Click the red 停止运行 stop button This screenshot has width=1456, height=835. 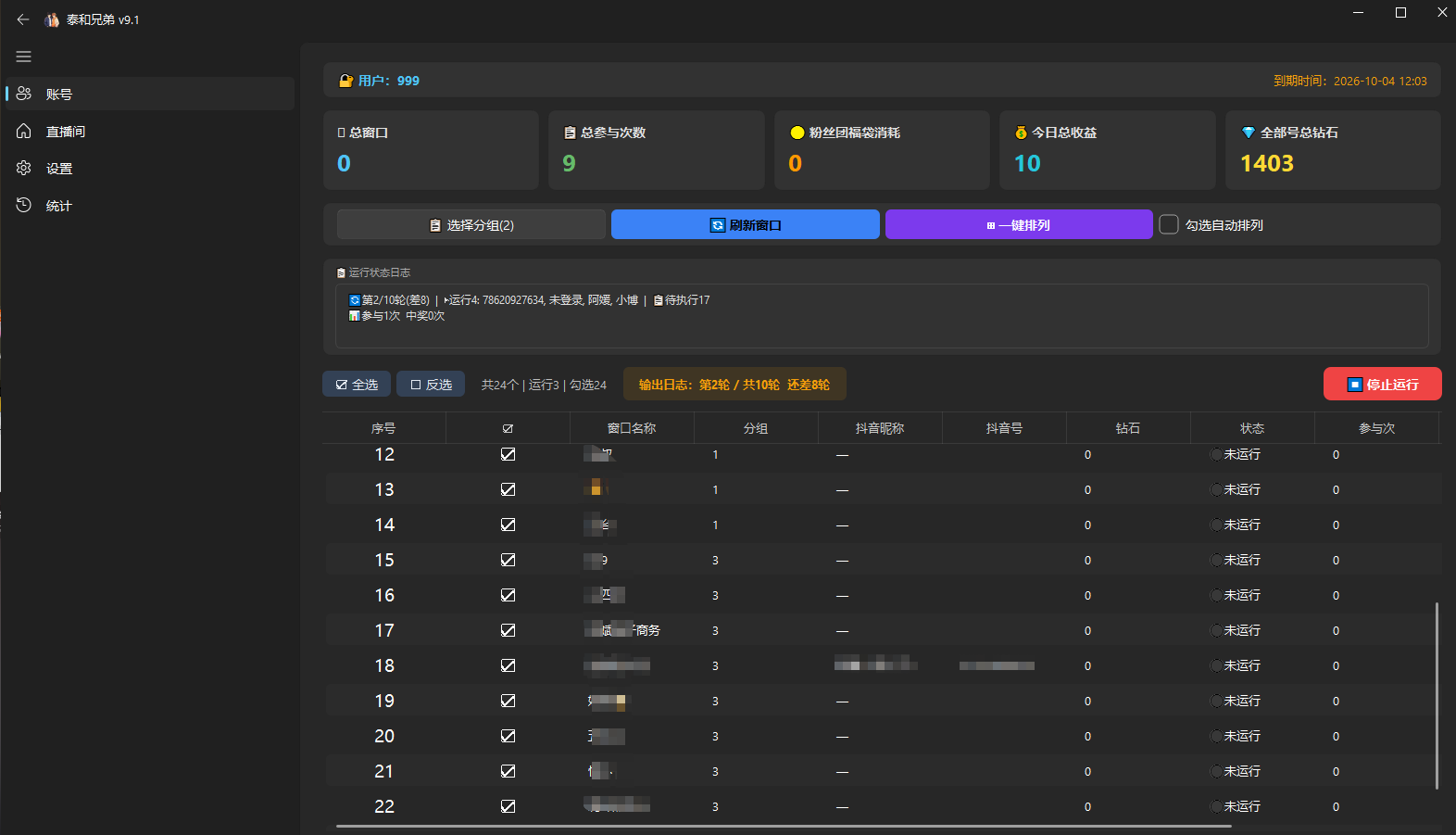coord(1382,384)
